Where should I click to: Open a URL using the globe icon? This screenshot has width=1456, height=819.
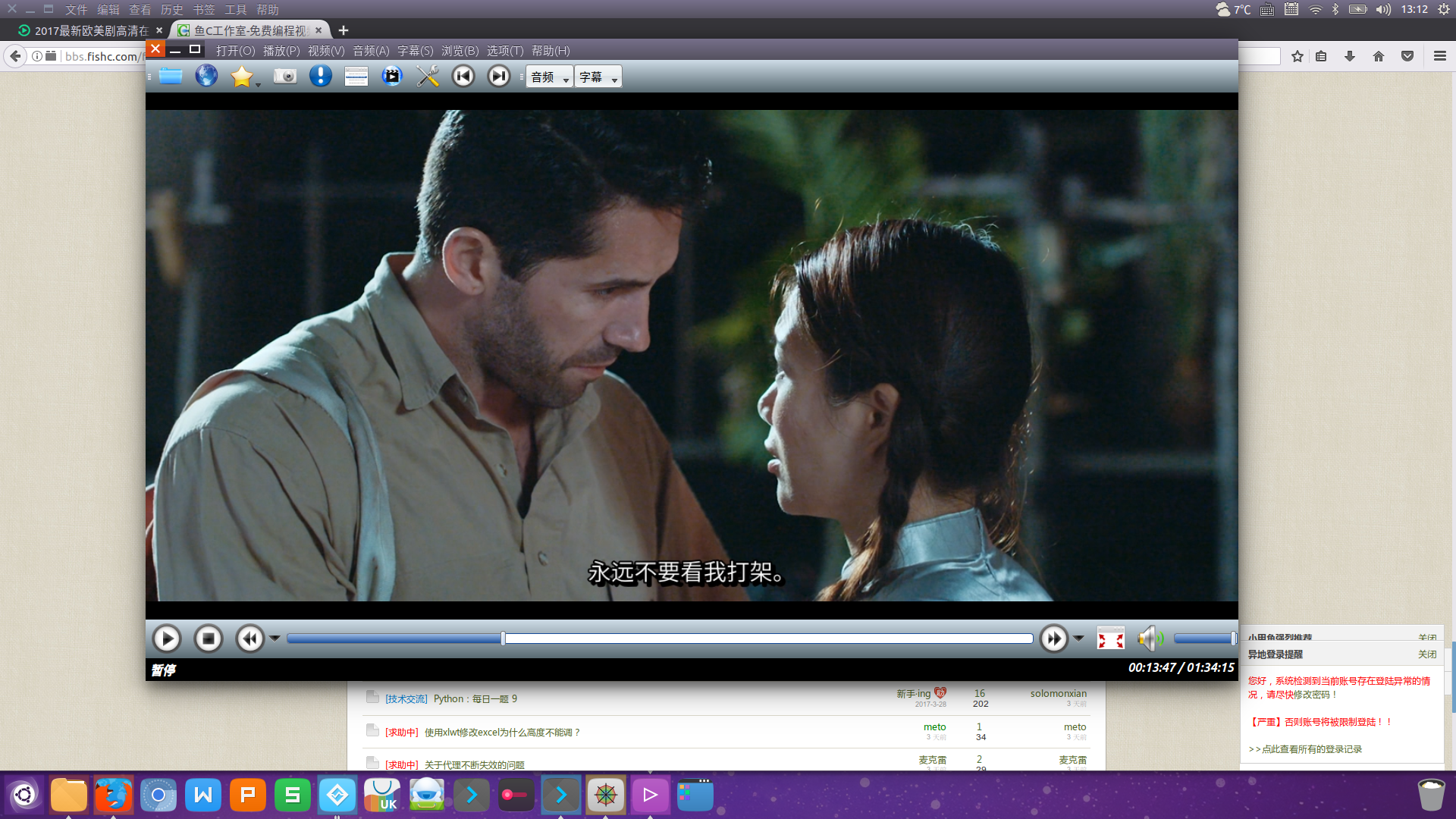206,76
